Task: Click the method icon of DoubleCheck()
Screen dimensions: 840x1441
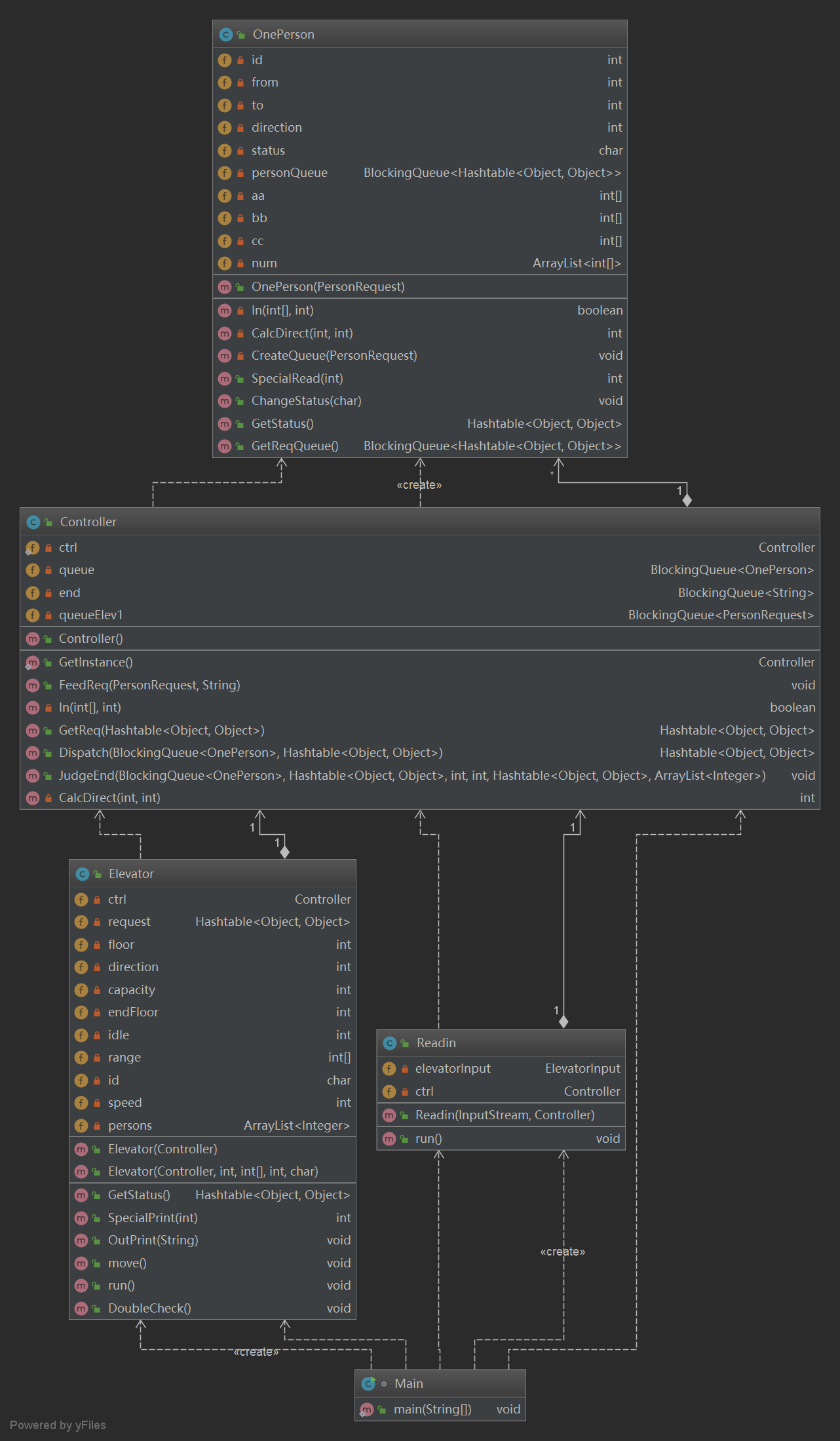Action: pos(81,1309)
